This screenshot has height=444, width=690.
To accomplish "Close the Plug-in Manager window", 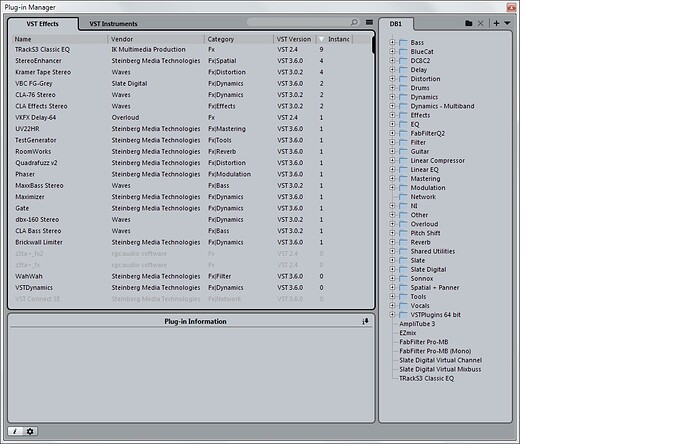I will tap(511, 7).
